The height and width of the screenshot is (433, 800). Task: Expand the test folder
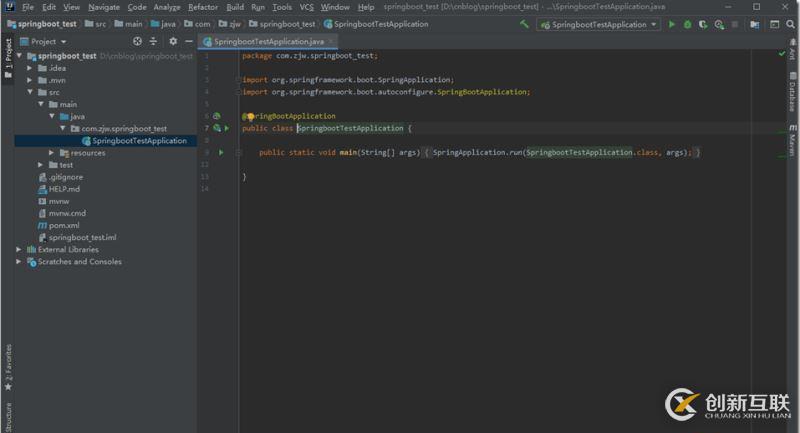pos(40,165)
